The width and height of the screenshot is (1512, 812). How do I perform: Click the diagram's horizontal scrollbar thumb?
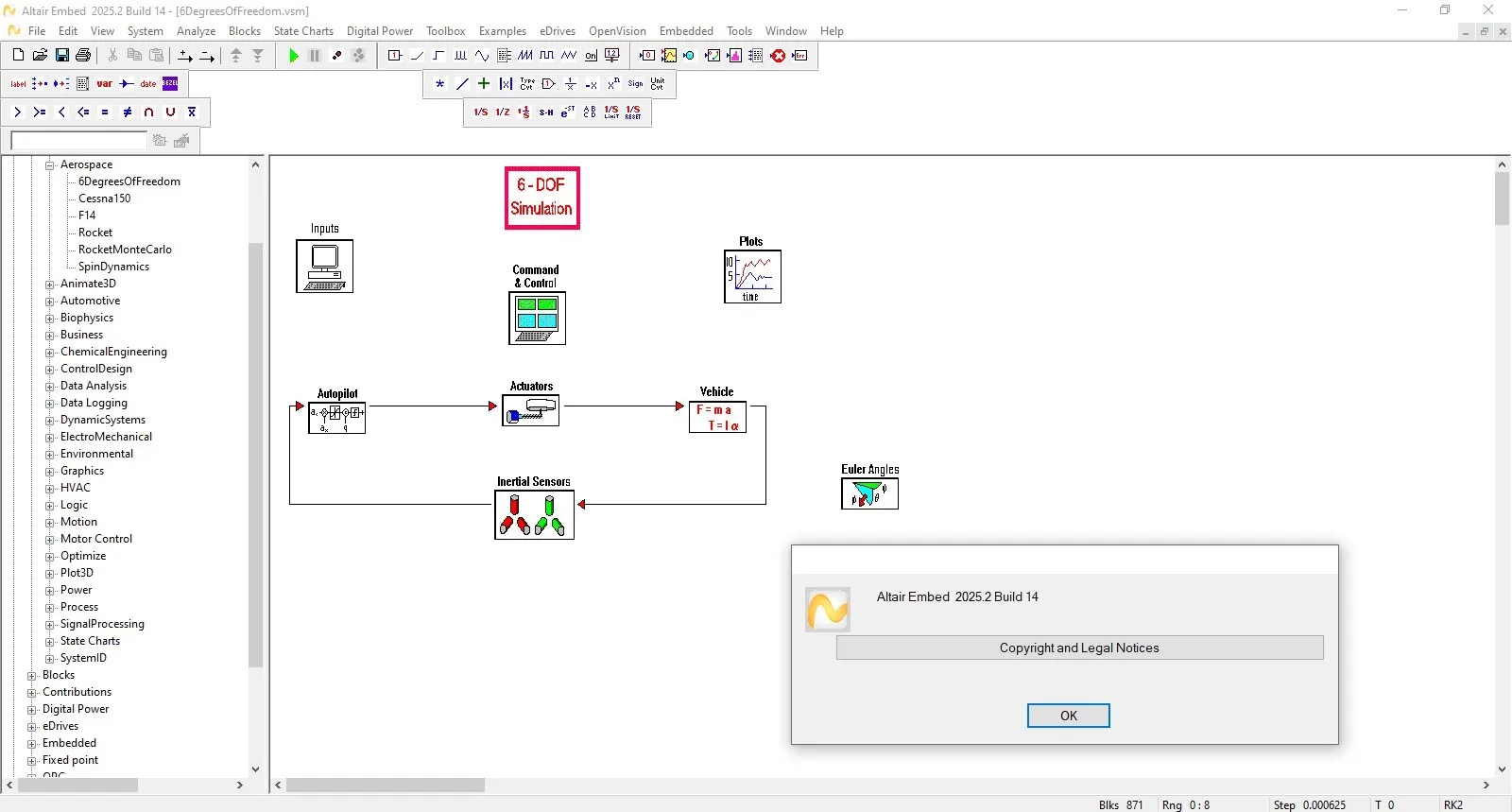tap(386, 786)
